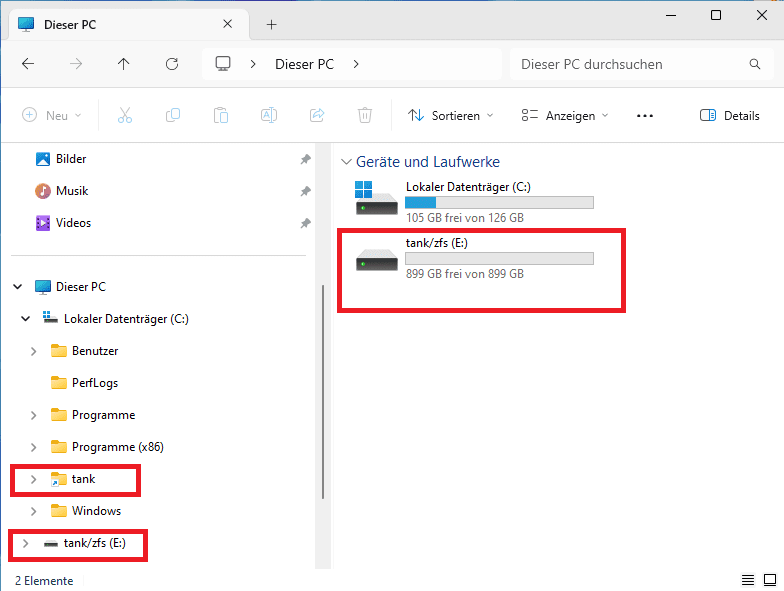Viewport: 784px width, 591px height.
Task: Click the C: drive usage bar
Action: coord(499,202)
